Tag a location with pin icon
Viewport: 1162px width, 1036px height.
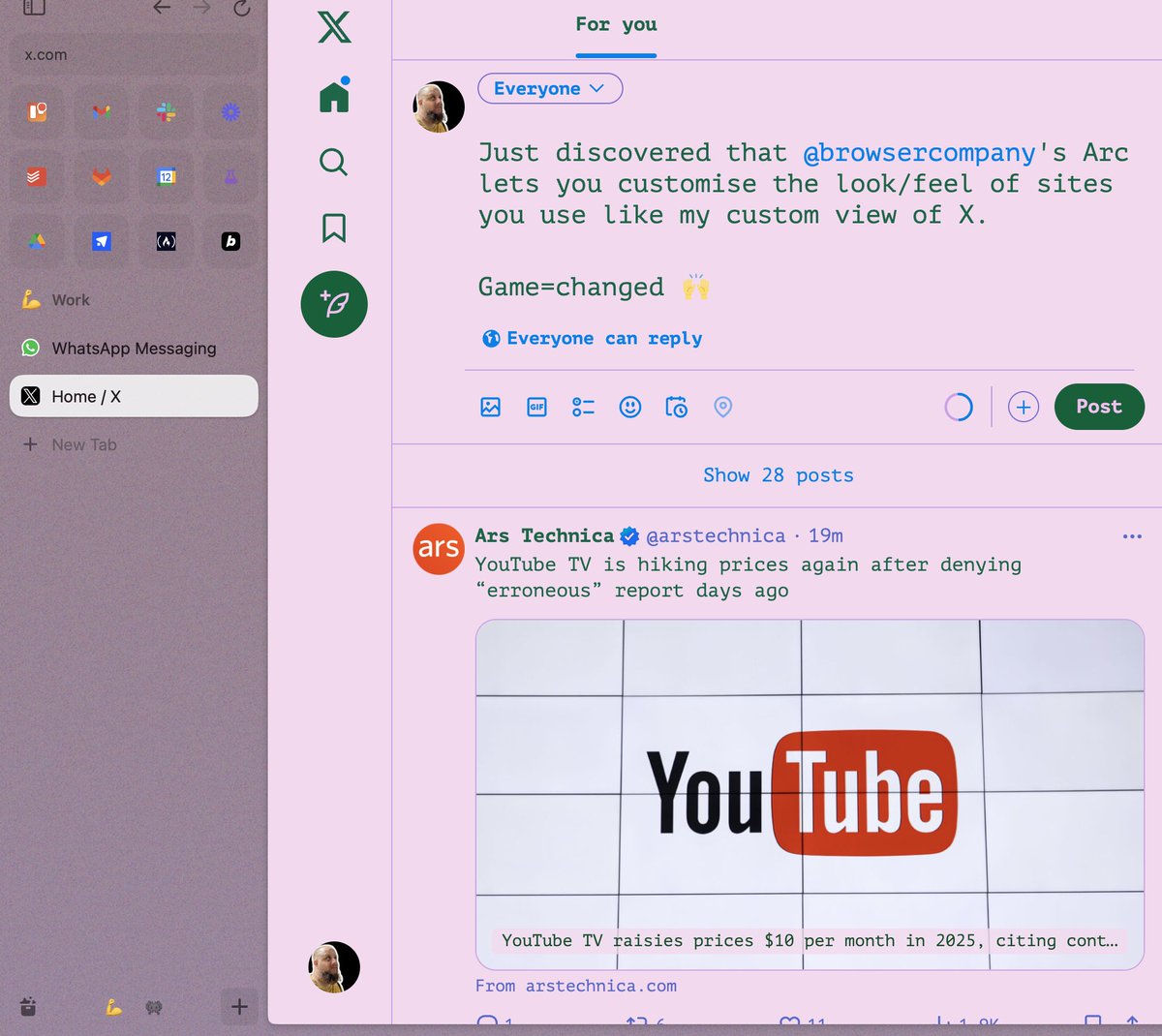click(x=723, y=407)
